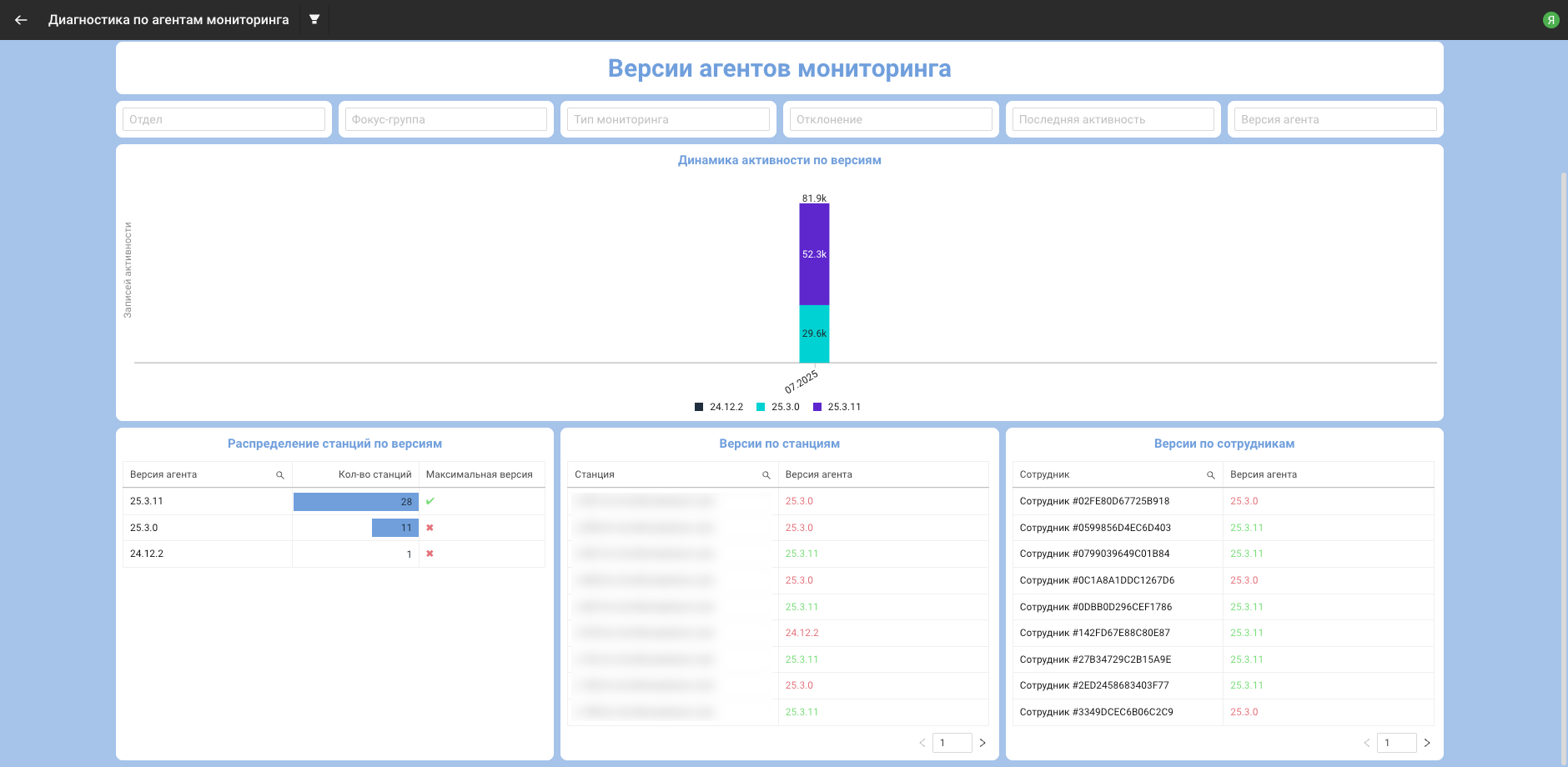Sort by Максимальная версия column header
Viewport: 1568px width, 767px height.
click(x=479, y=474)
